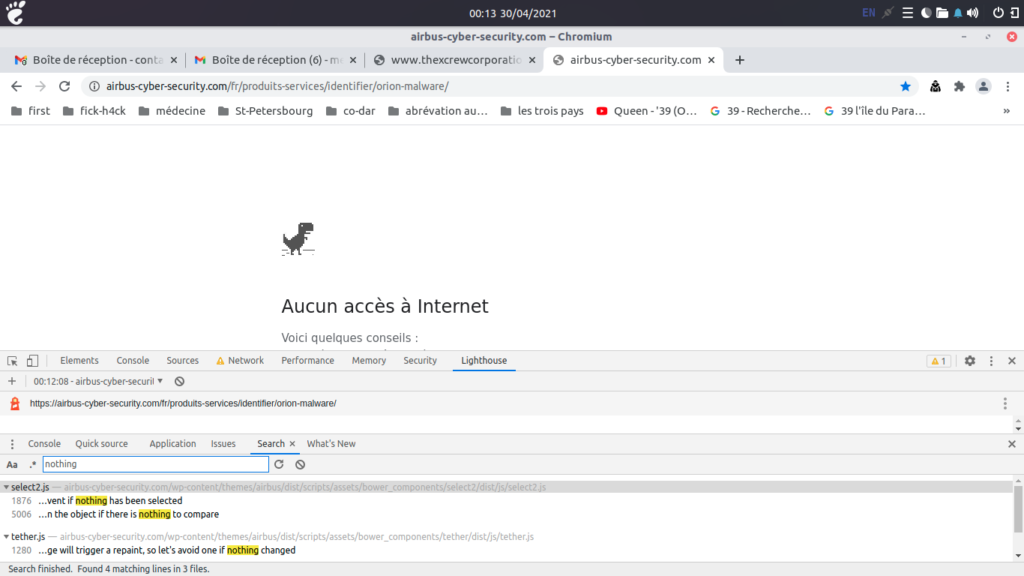Toggle match case Aa in Search
The height and width of the screenshot is (576, 1024).
(x=12, y=464)
